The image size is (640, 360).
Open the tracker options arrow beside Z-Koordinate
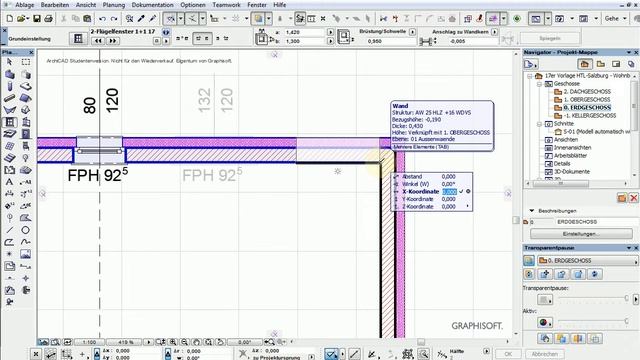(x=468, y=207)
